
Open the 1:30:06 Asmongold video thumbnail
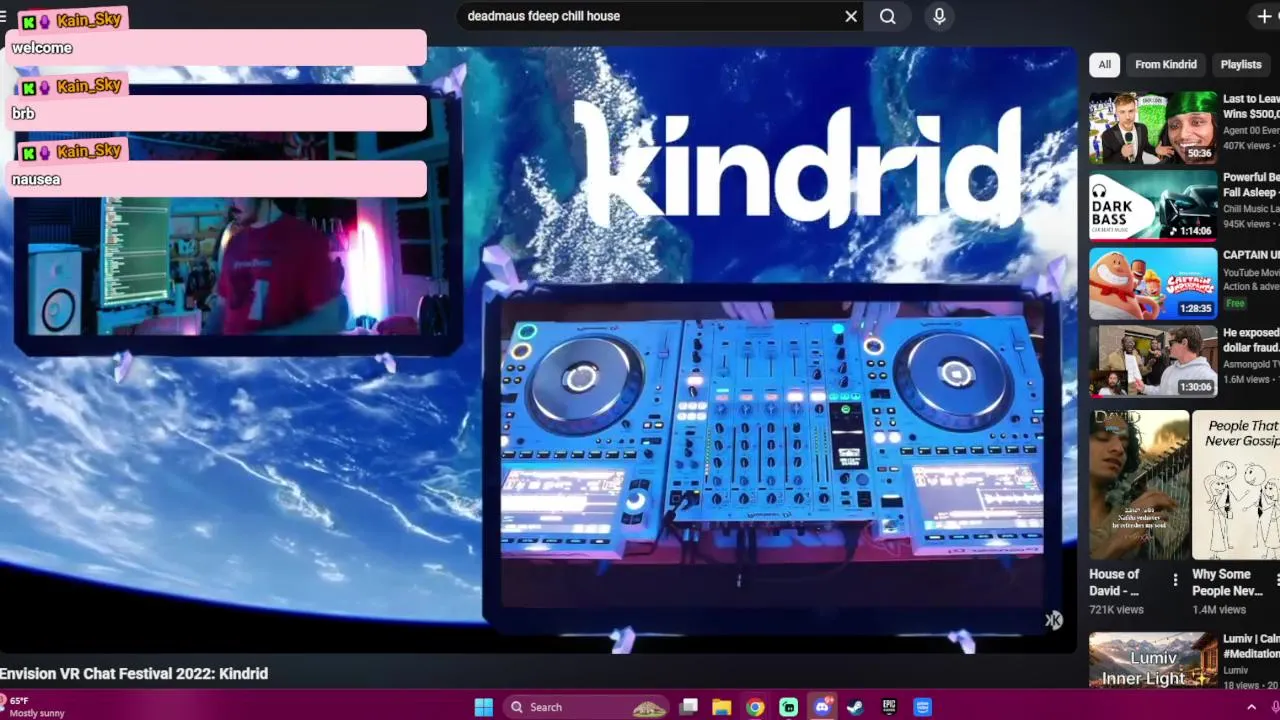coord(1153,361)
